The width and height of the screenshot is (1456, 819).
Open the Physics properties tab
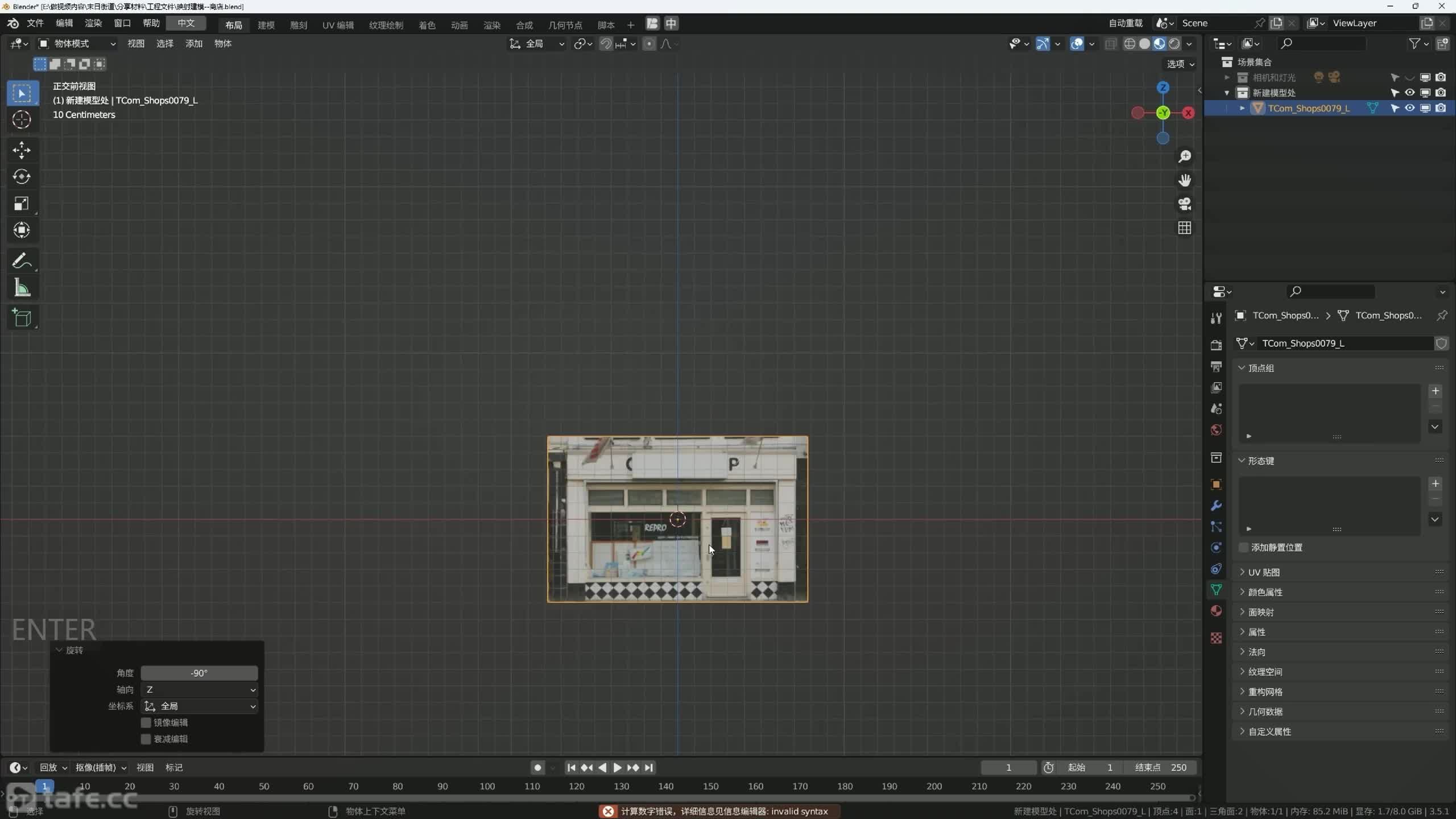tap(1216, 548)
